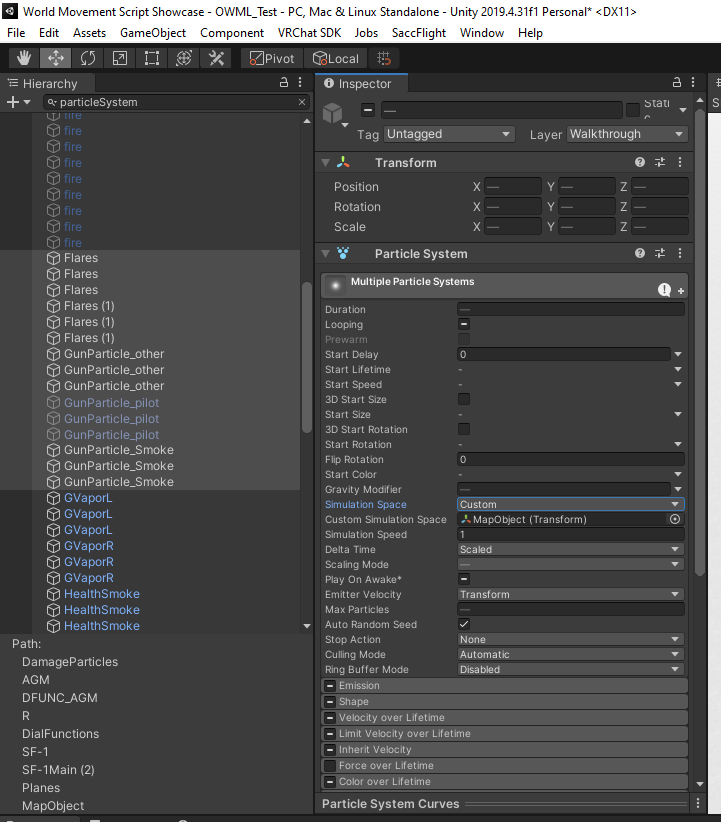This screenshot has height=822, width=721.
Task: Select the Hand tool in toolbar
Action: point(24,58)
